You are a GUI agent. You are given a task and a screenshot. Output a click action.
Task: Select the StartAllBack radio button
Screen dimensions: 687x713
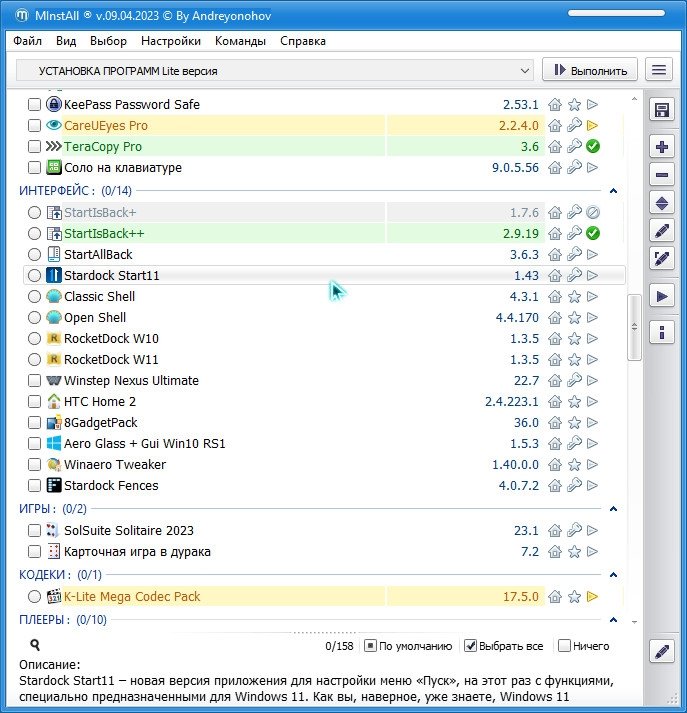click(34, 255)
